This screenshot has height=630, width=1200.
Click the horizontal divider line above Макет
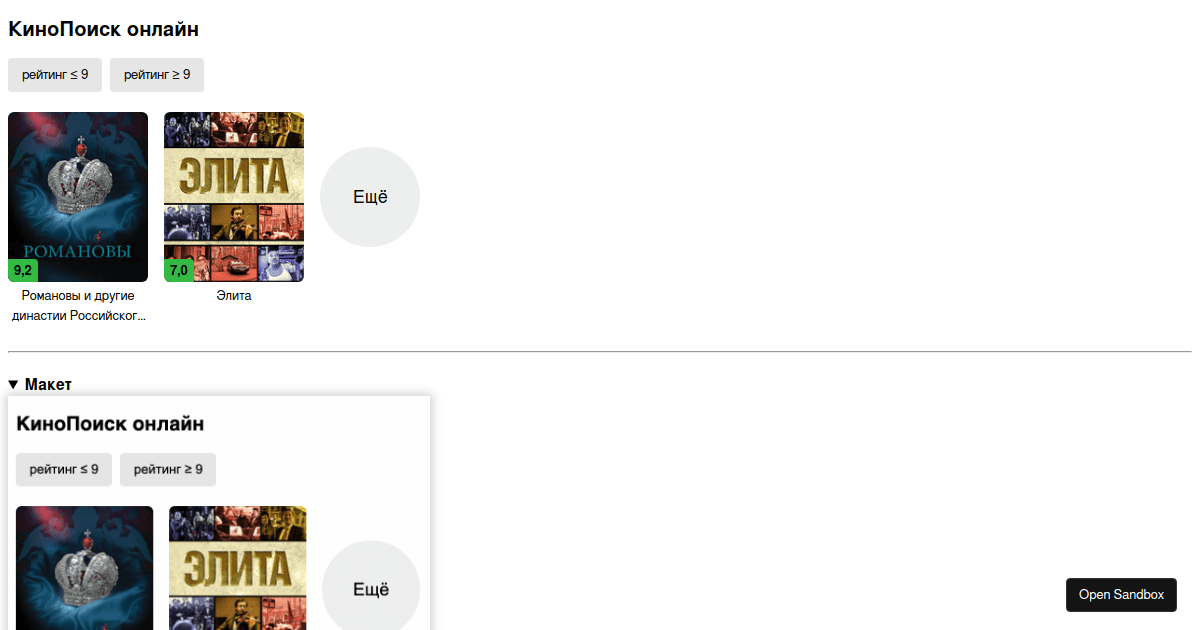tap(600, 352)
